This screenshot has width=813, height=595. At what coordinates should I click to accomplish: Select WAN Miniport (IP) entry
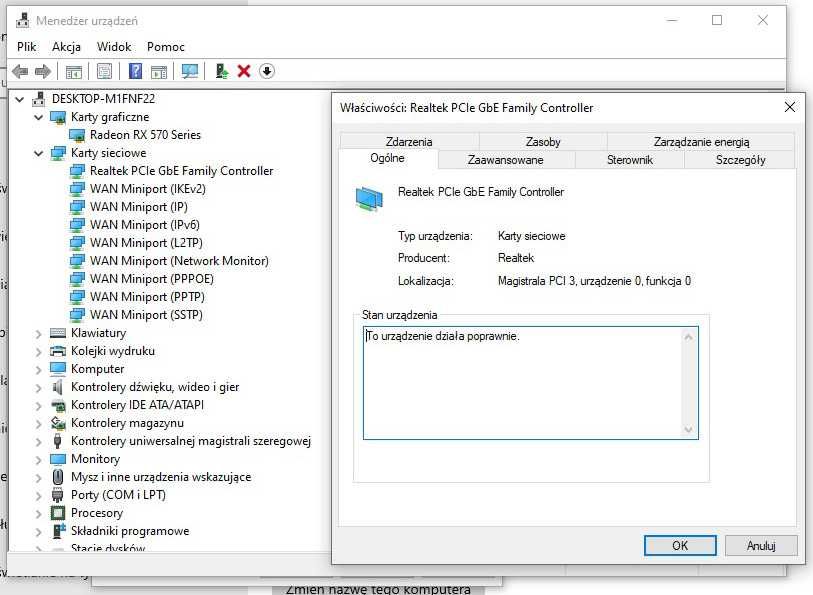coord(139,207)
